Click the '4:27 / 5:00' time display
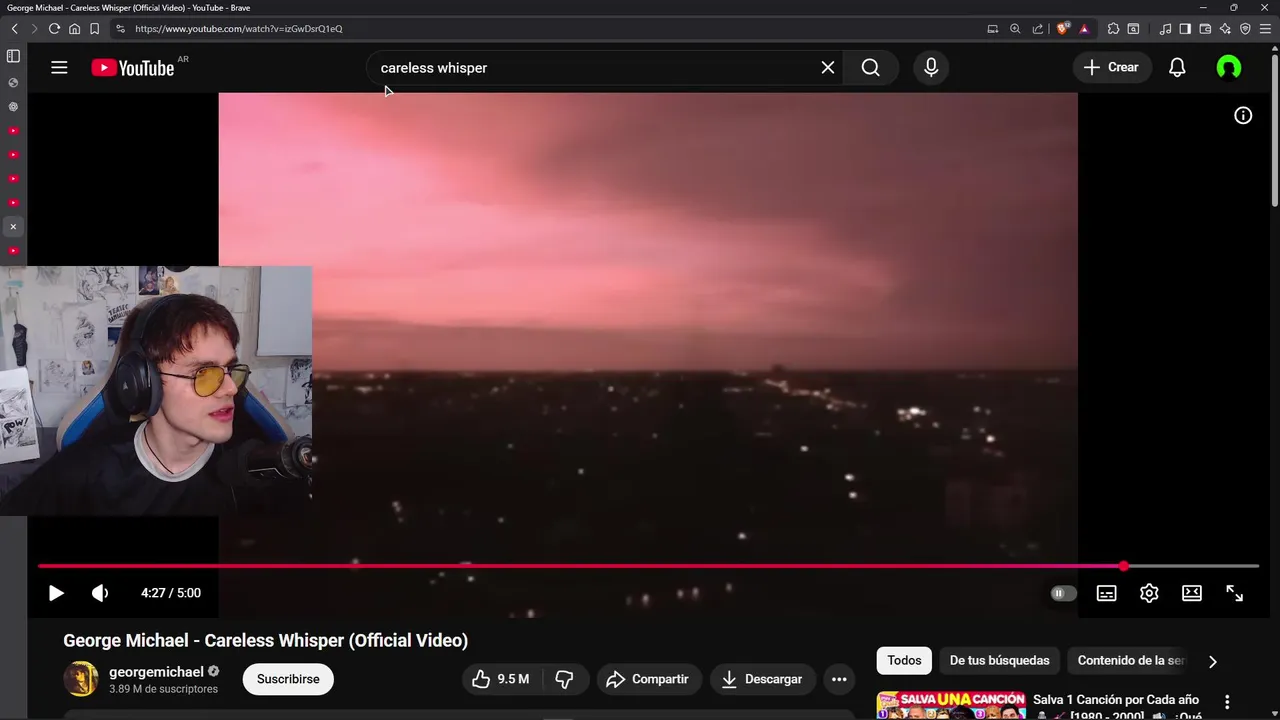The width and height of the screenshot is (1280, 720). coord(171,593)
